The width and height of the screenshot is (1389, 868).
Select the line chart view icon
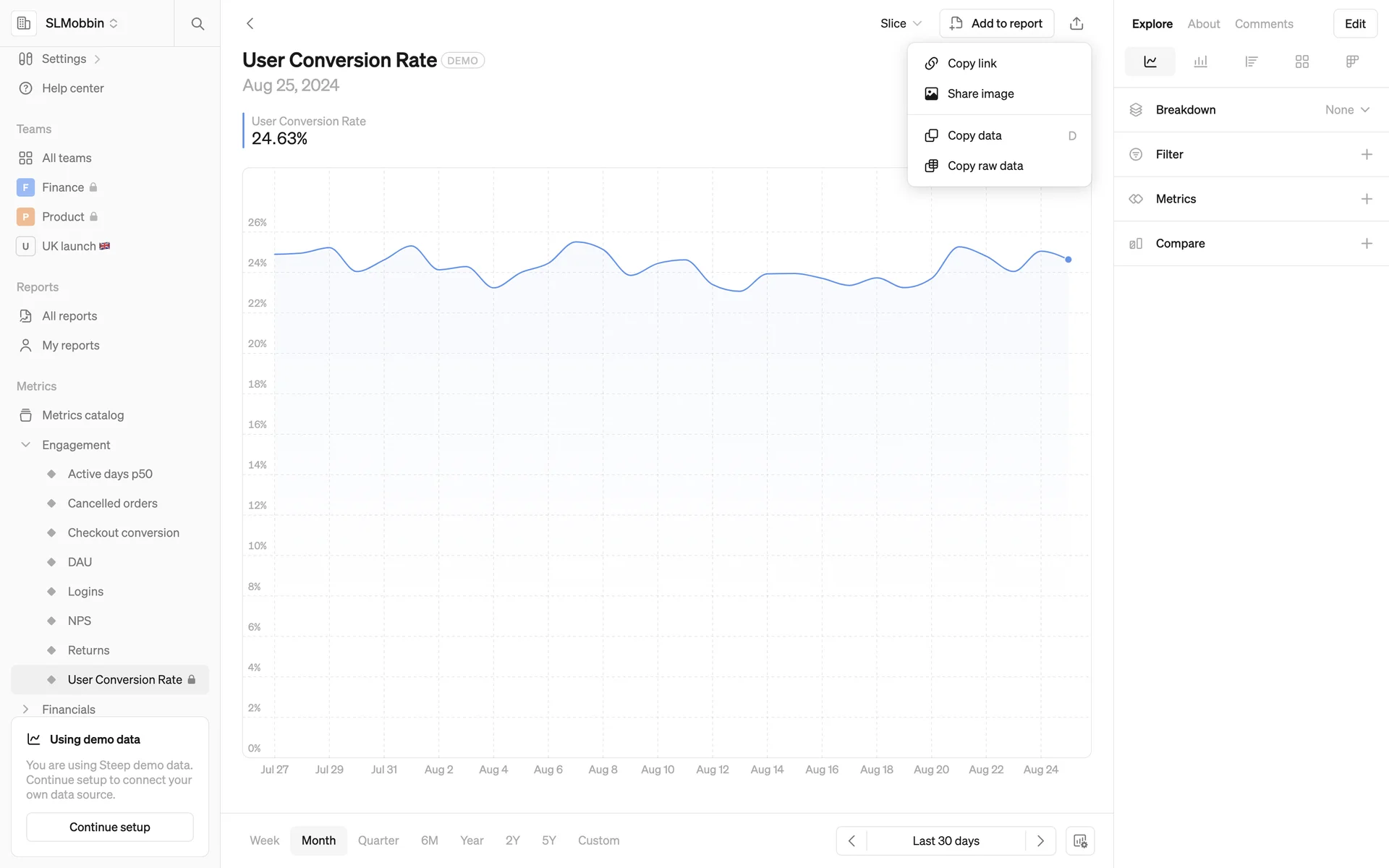point(1150,61)
